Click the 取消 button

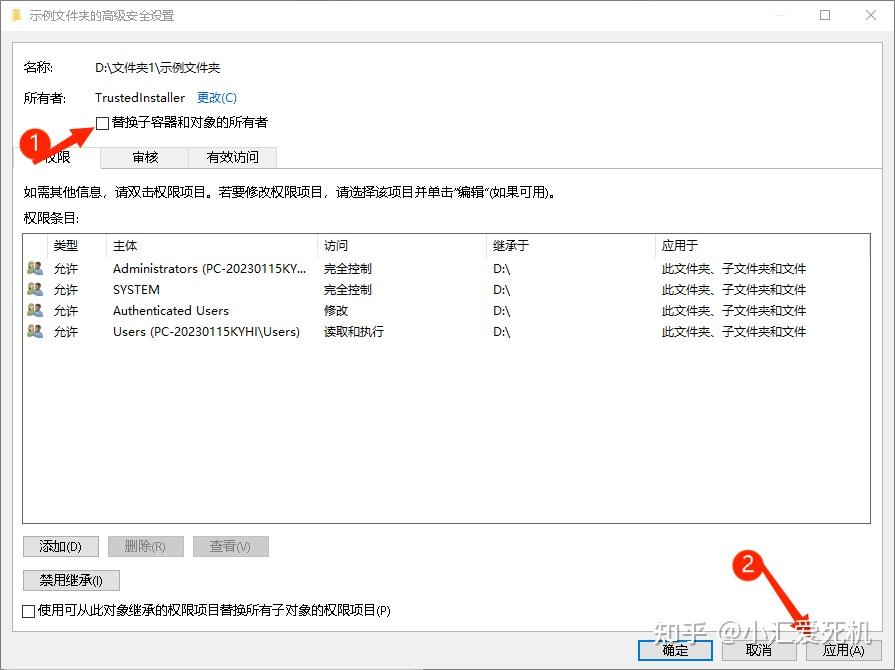[x=757, y=650]
